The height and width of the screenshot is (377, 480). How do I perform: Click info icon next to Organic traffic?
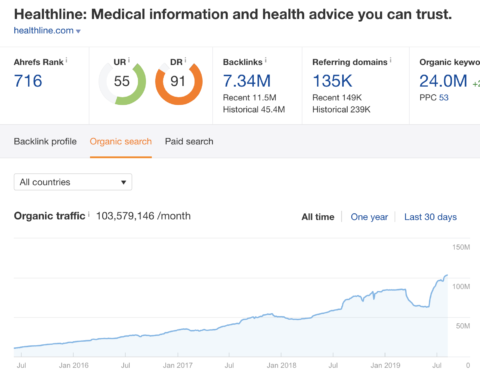coord(89,214)
